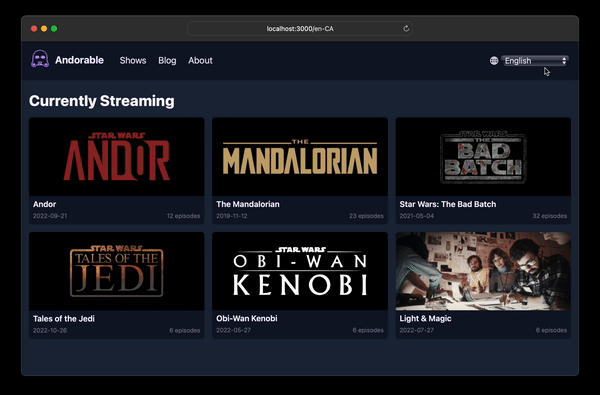Click the 2022-07-27 date text
The height and width of the screenshot is (395, 600).
click(x=417, y=330)
